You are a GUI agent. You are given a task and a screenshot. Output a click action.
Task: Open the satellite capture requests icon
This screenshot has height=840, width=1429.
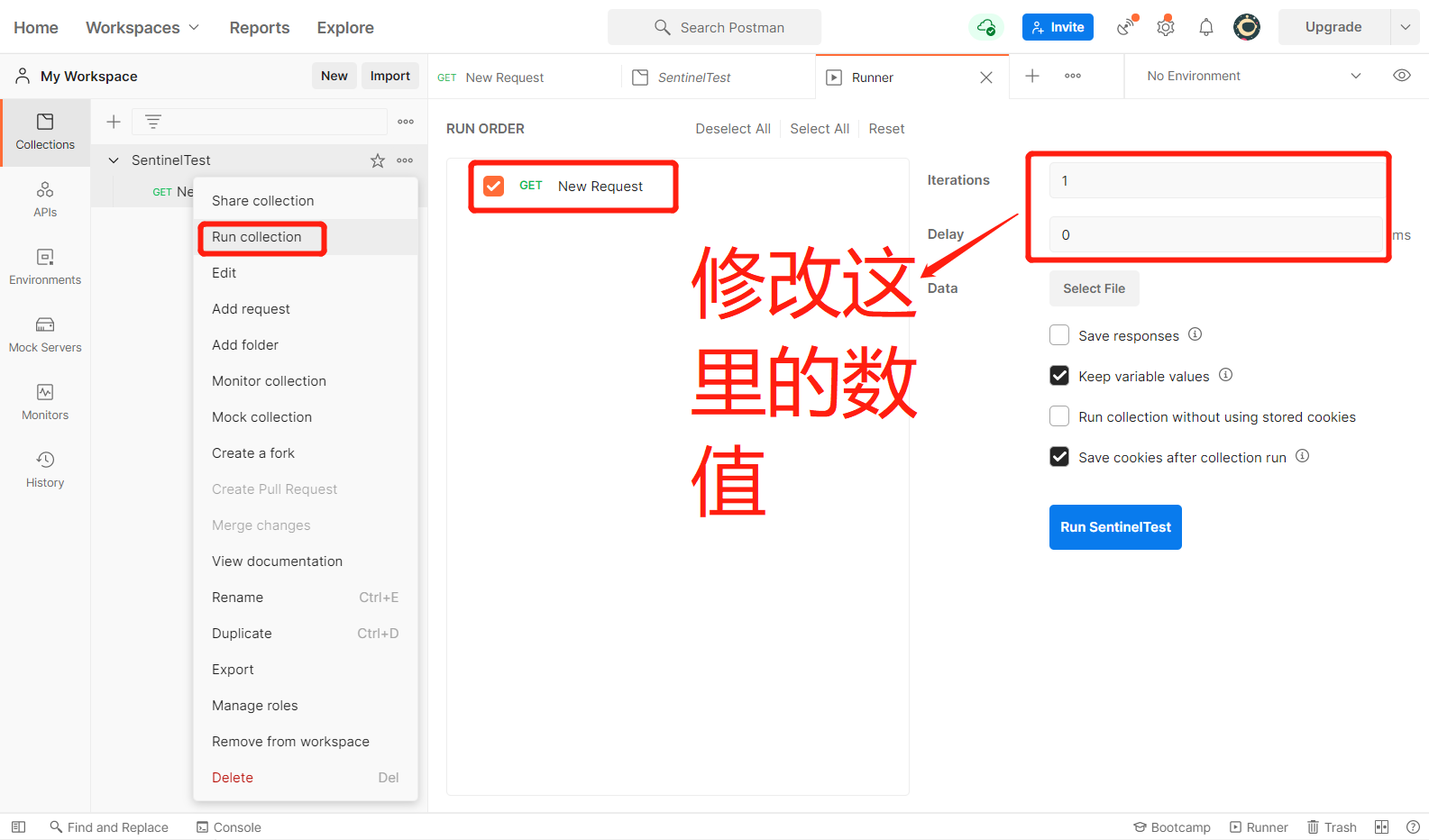pyautogui.click(x=1127, y=26)
